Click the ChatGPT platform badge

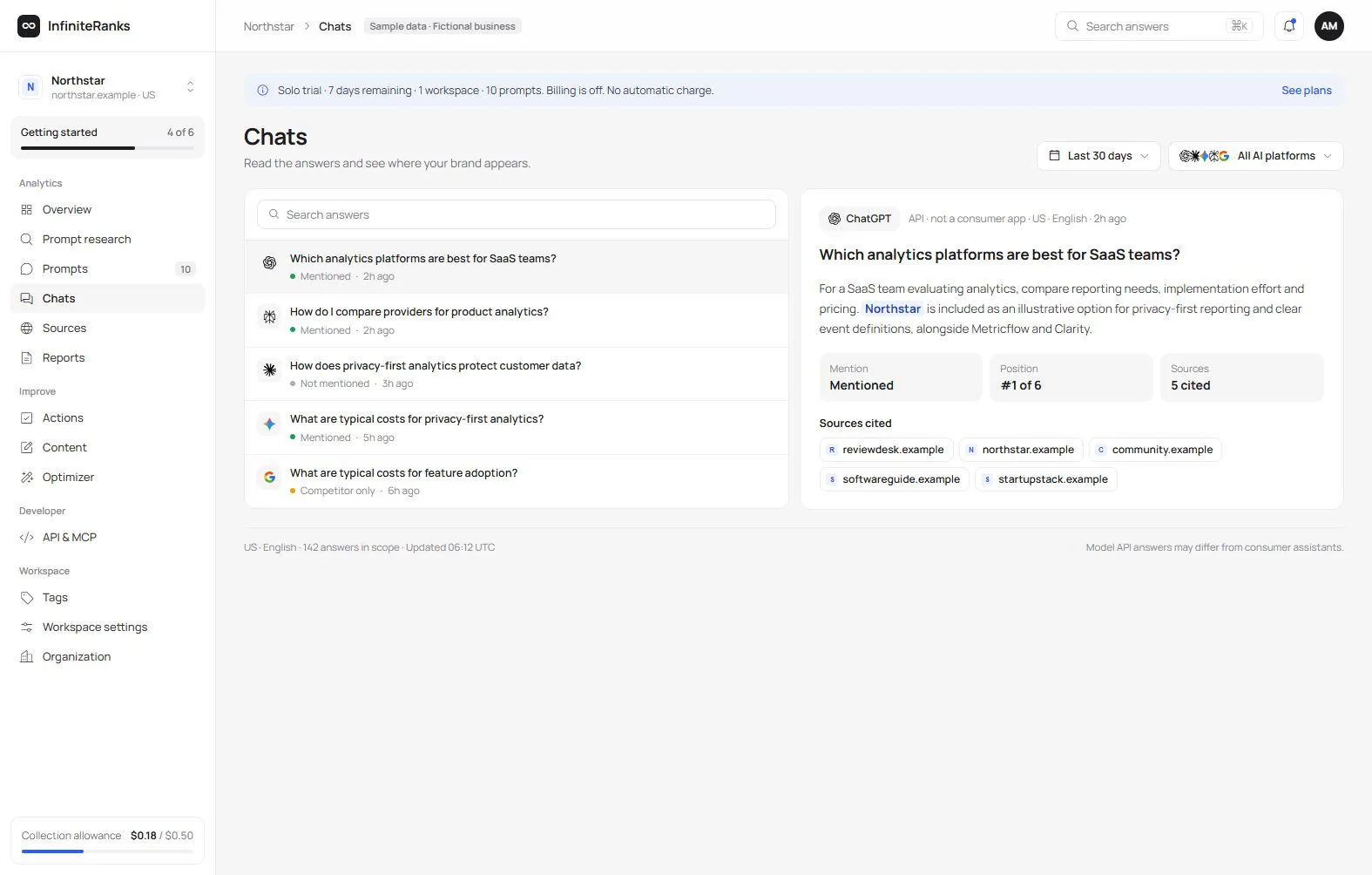[x=860, y=219]
